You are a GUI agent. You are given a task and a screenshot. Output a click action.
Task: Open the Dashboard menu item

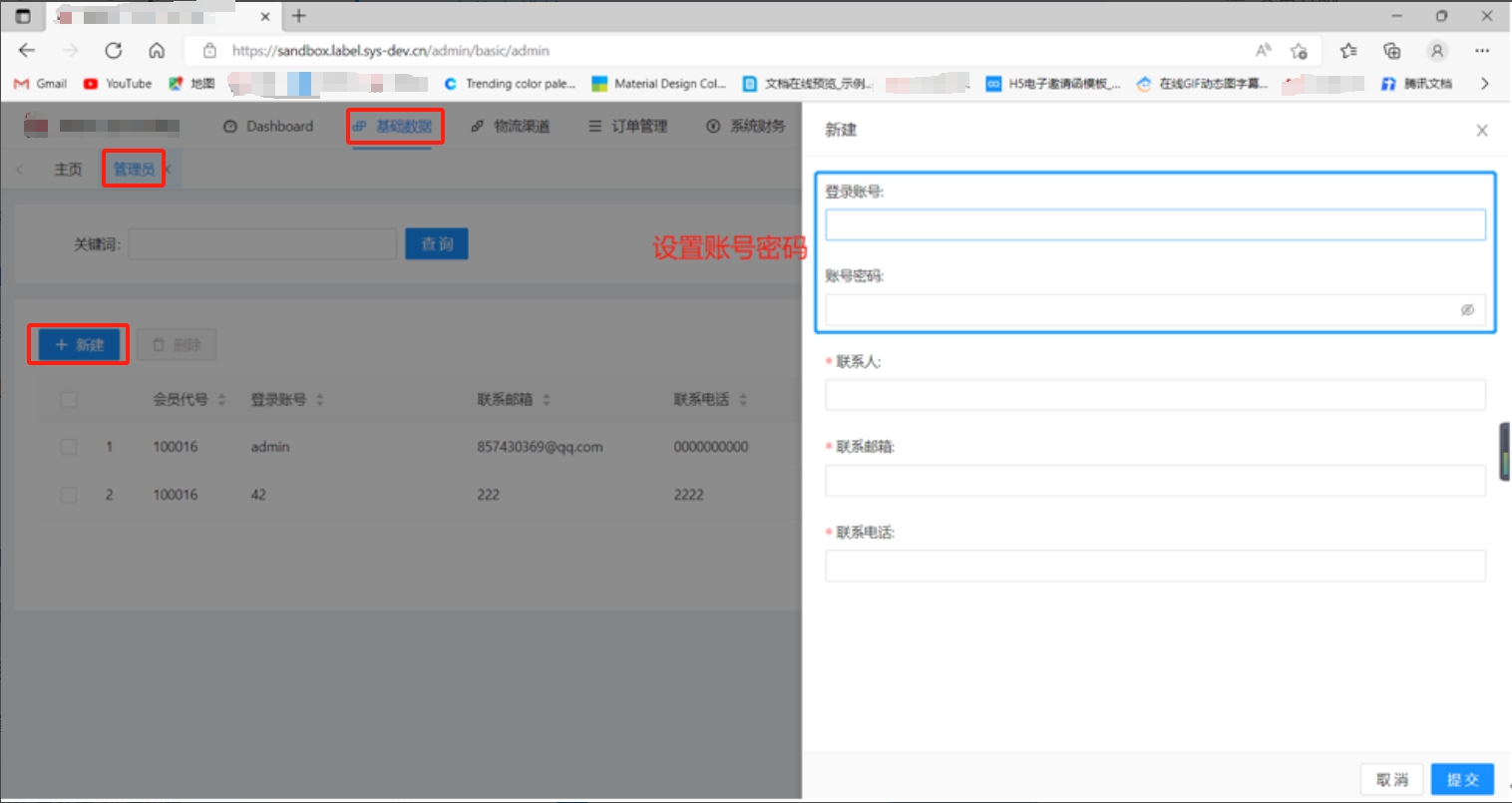(x=268, y=127)
